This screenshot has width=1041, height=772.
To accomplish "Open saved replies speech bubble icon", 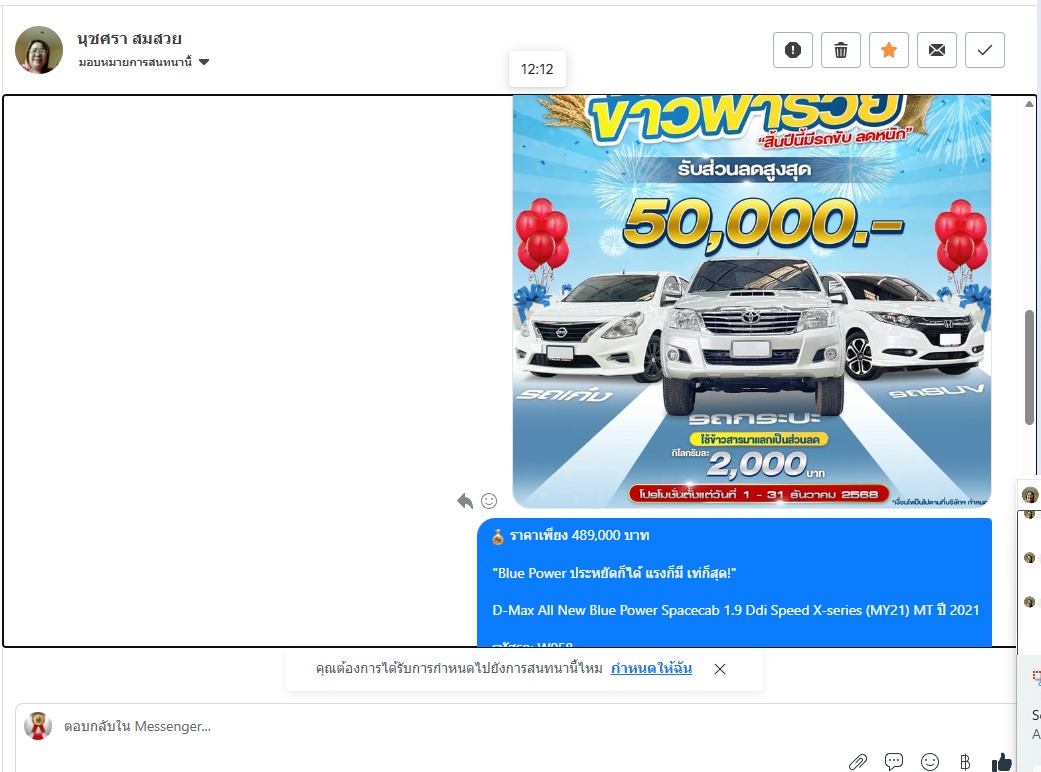I will click(894, 761).
